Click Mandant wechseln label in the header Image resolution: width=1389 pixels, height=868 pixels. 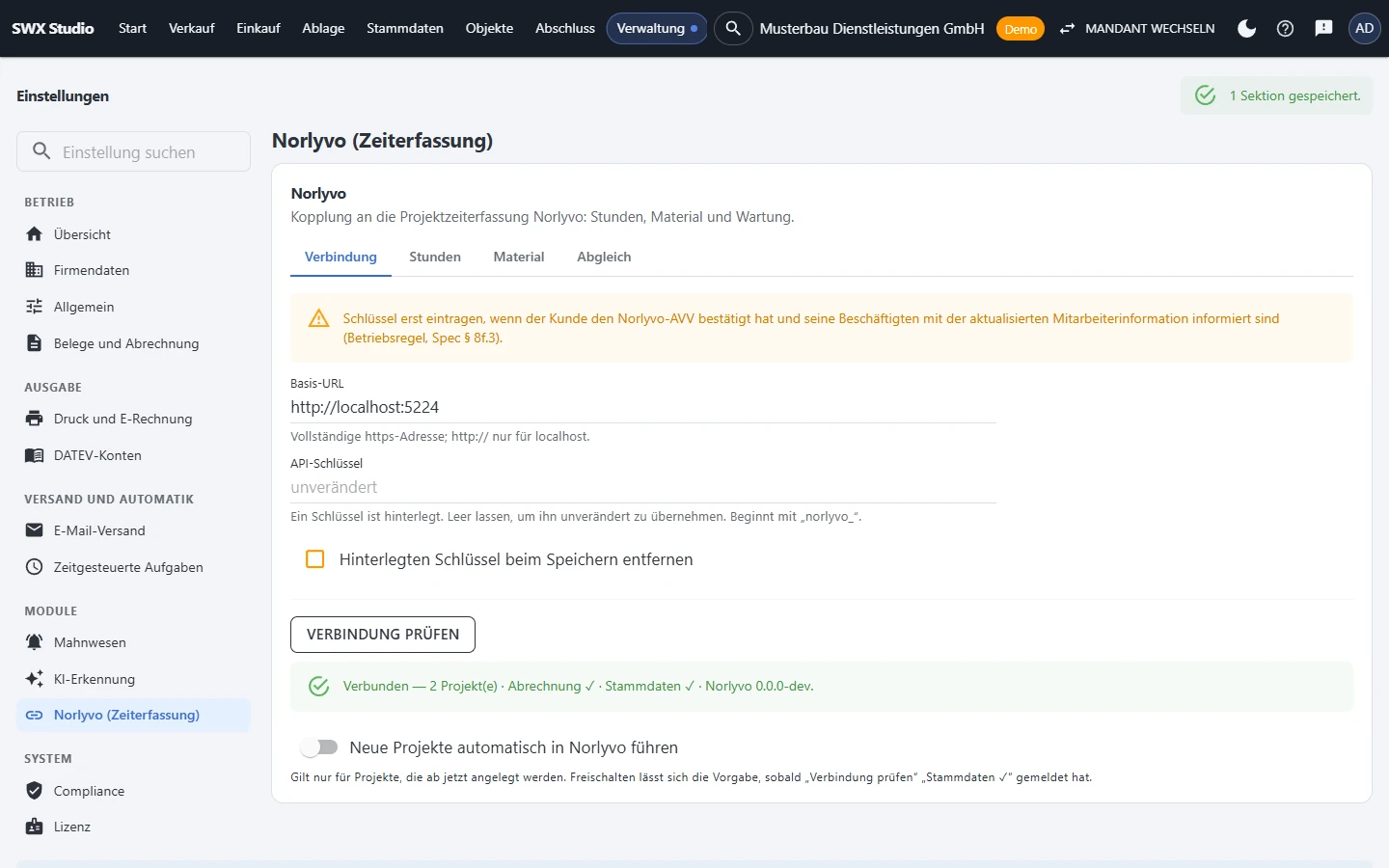pos(1150,29)
